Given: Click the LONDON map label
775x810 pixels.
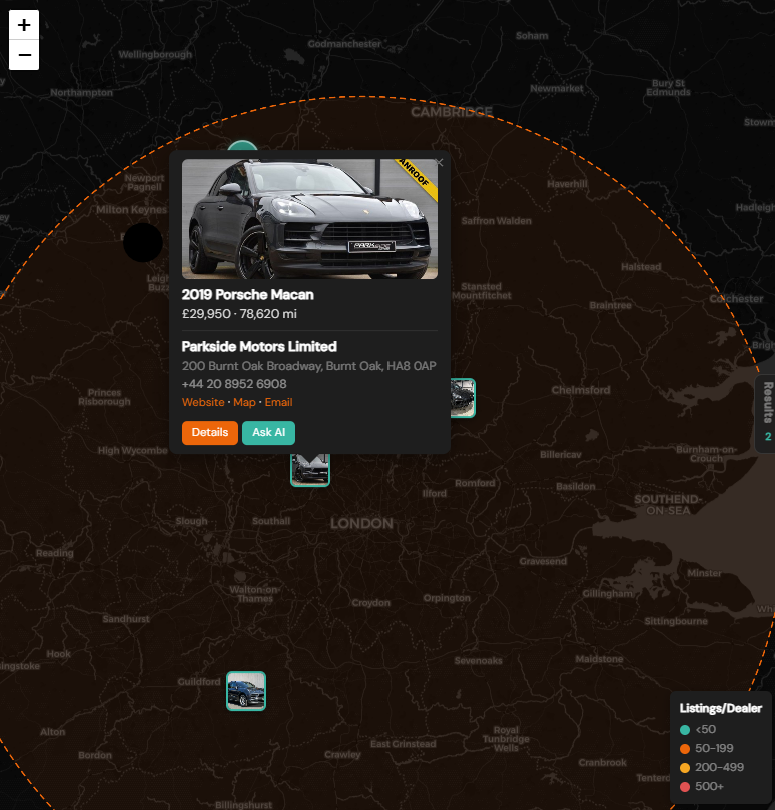Looking at the screenshot, I should tap(362, 524).
